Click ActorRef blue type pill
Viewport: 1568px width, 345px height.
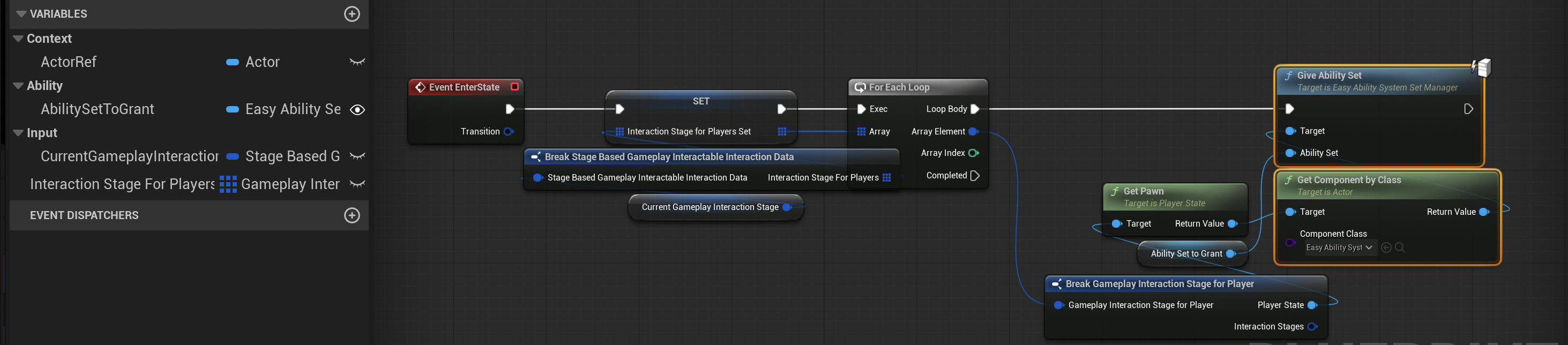(x=232, y=62)
